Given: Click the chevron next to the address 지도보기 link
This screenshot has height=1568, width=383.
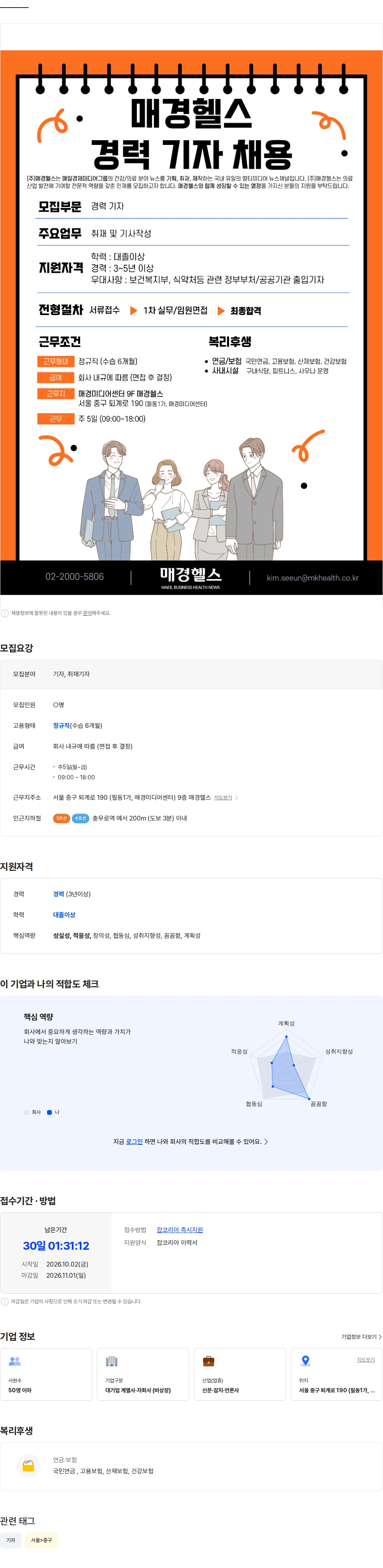Looking at the screenshot, I should [x=237, y=797].
